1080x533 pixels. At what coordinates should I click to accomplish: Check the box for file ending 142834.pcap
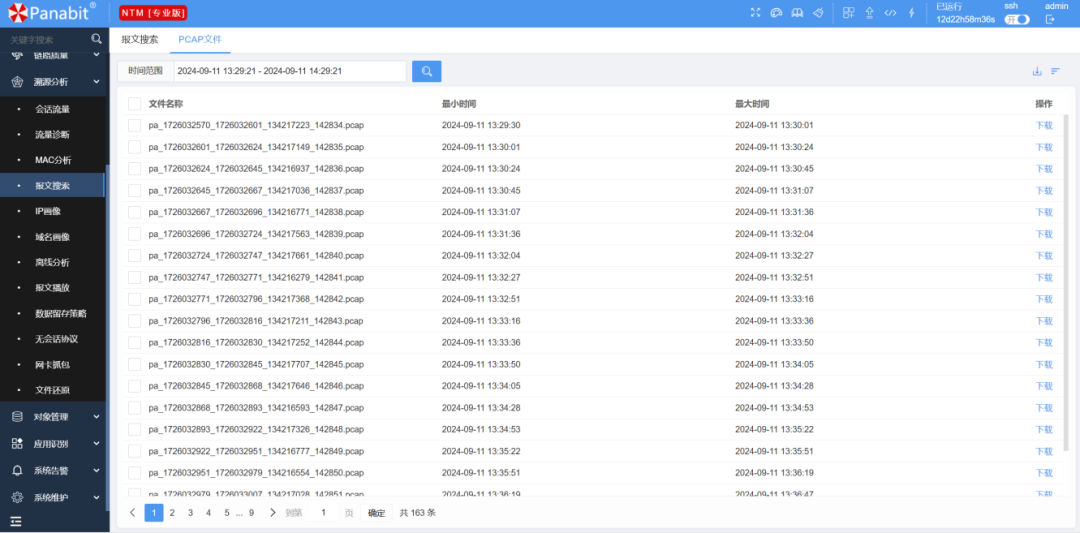(134, 125)
